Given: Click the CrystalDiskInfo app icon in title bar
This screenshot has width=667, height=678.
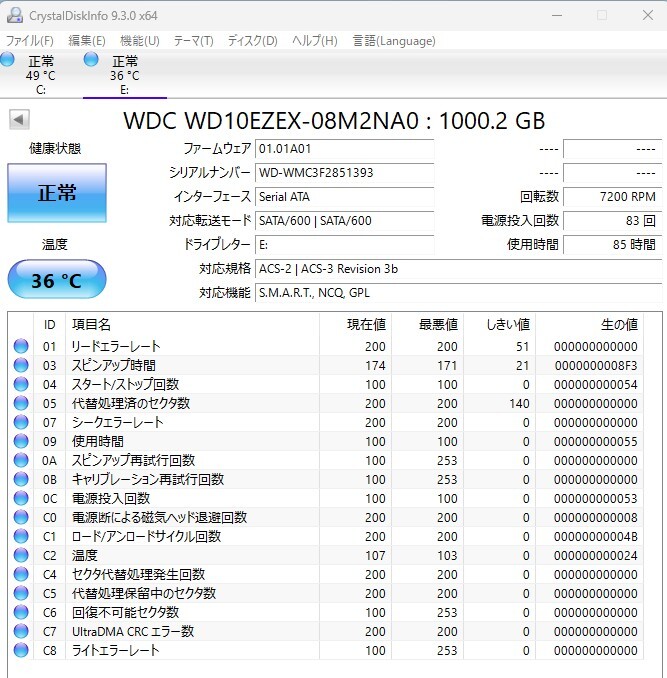Looking at the screenshot, I should click(x=15, y=16).
